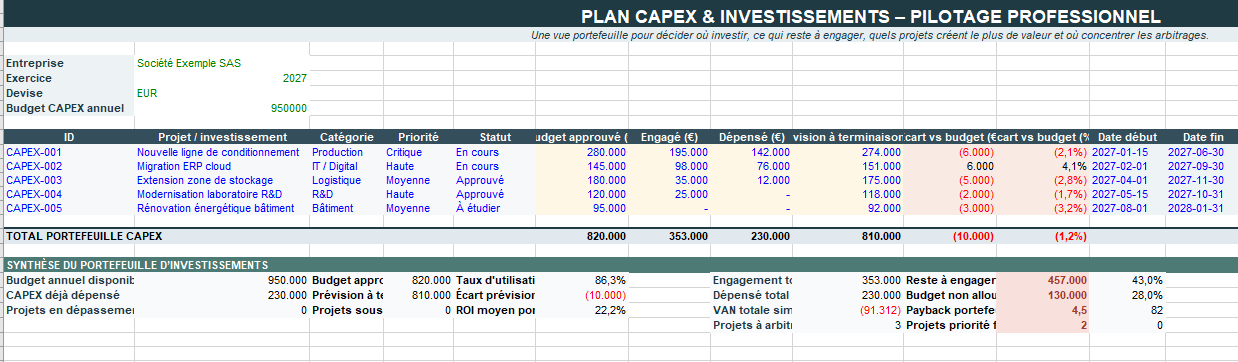Select category cell Bâtiment
This screenshot has height=362, width=1238.
click(347, 208)
